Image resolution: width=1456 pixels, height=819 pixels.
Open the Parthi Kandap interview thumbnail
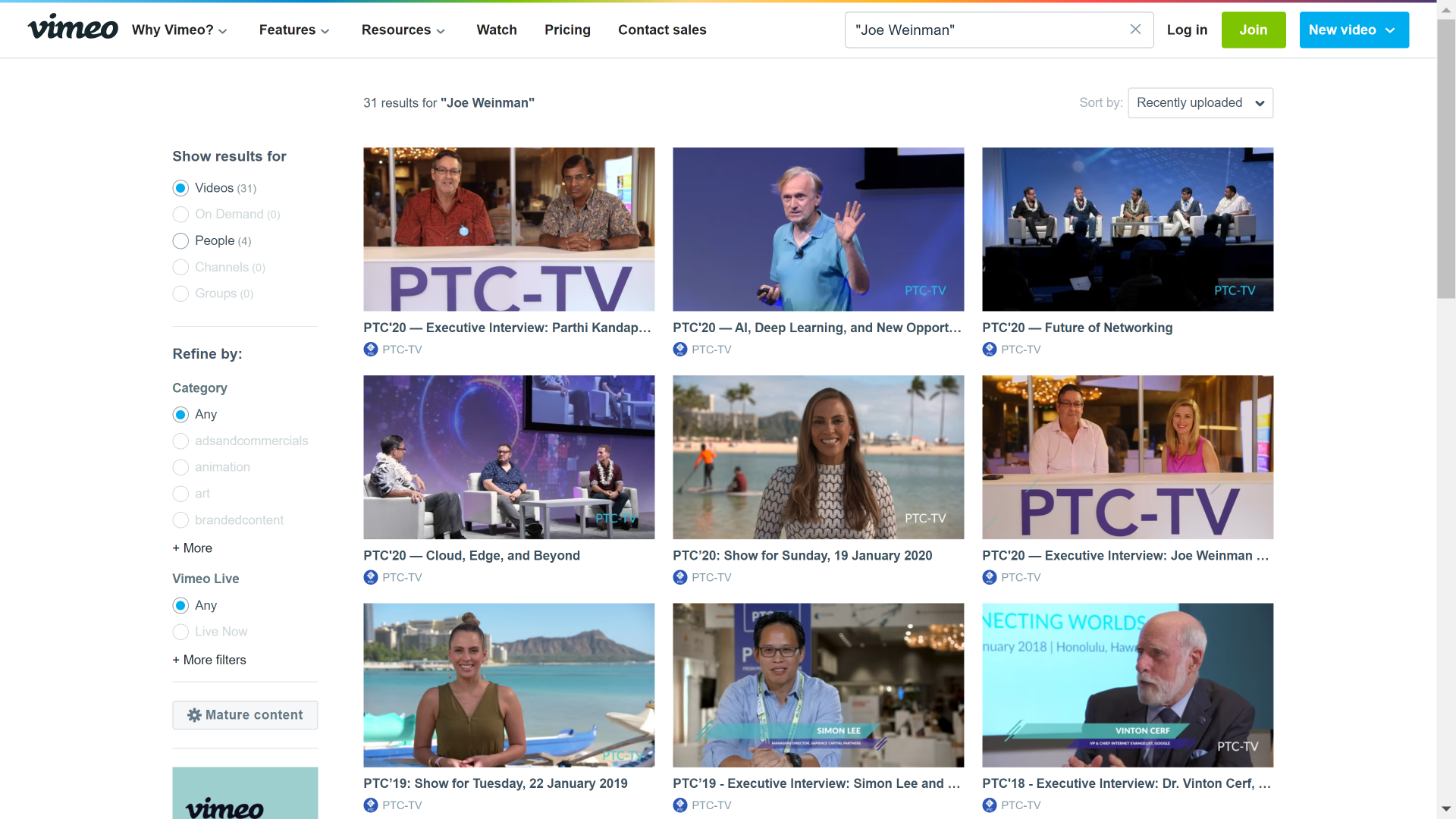509,229
